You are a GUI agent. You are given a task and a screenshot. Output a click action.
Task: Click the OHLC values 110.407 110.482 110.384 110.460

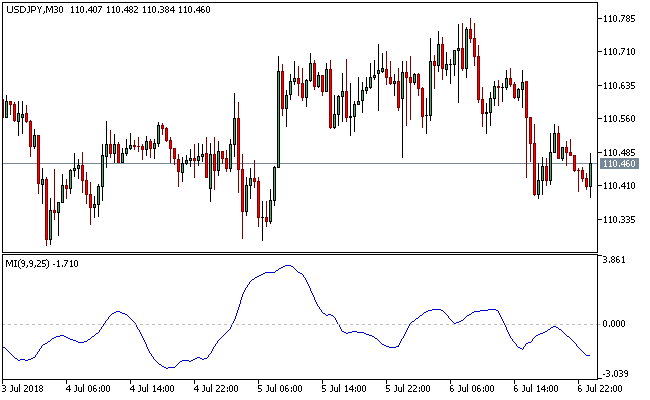[x=140, y=10]
